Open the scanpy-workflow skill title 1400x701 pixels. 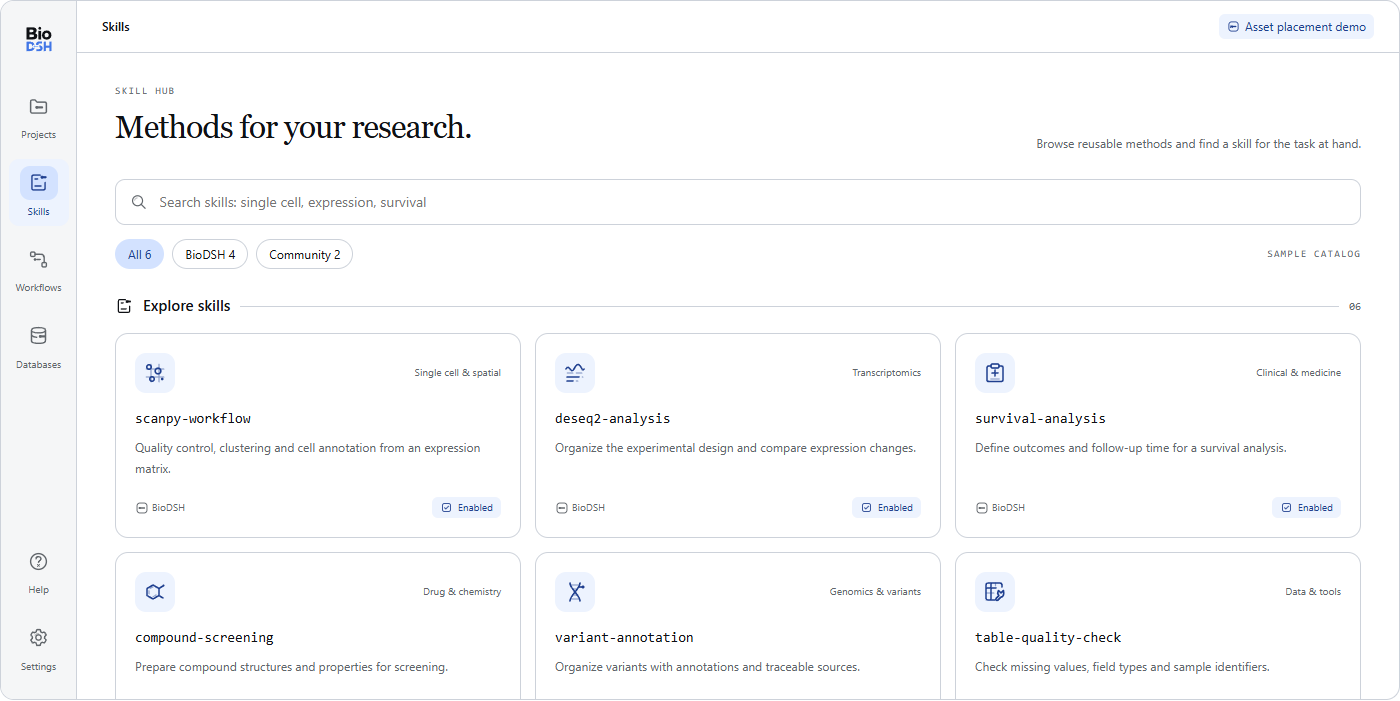coord(193,419)
